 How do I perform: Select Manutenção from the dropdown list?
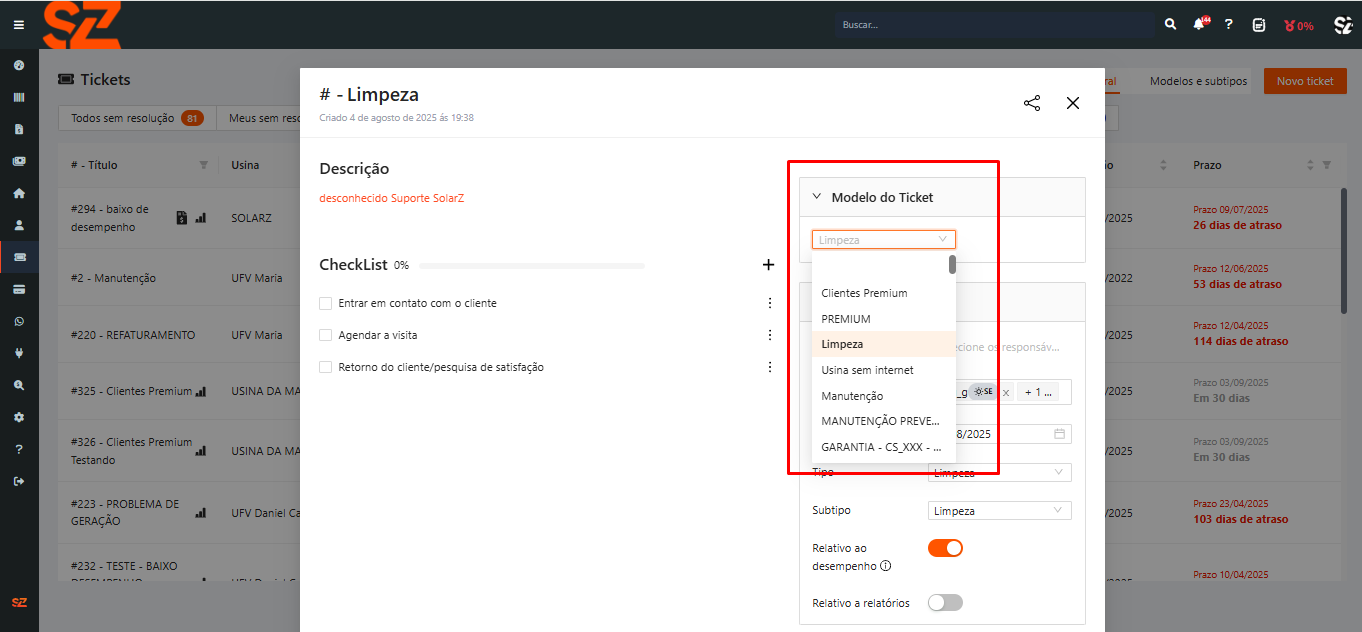click(x=852, y=396)
